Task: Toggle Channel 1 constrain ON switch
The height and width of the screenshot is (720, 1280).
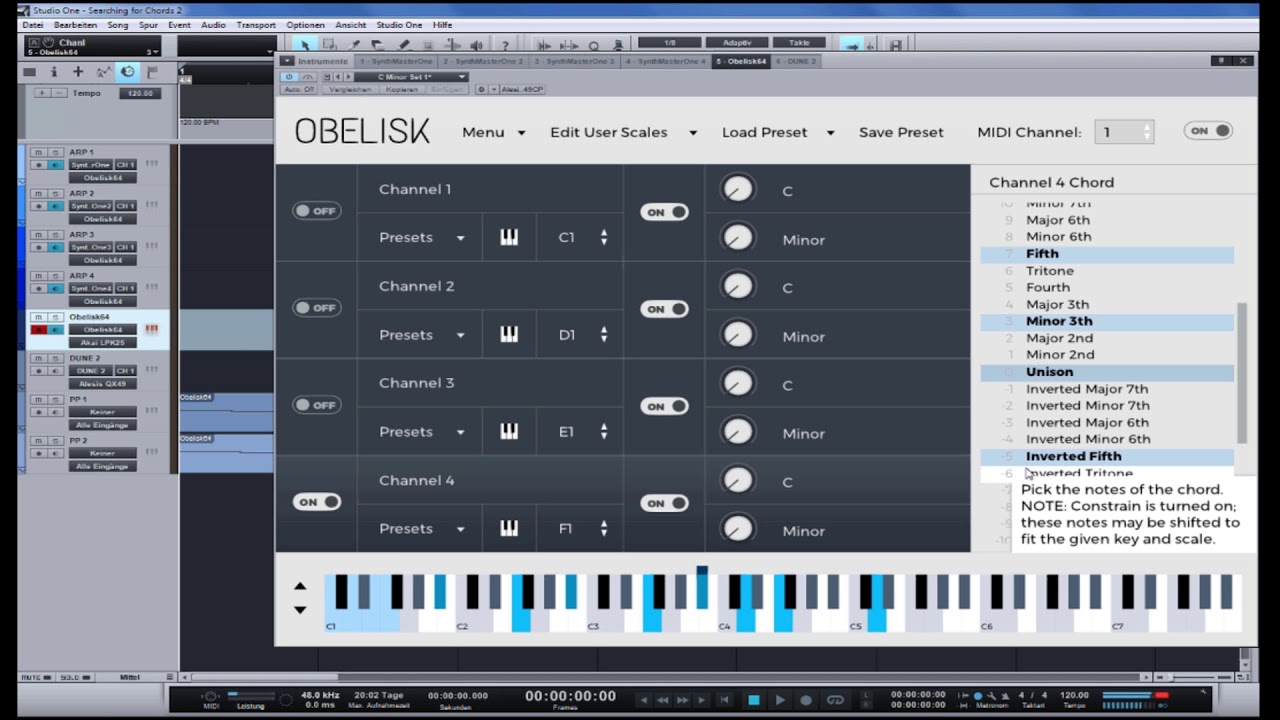Action: (664, 212)
